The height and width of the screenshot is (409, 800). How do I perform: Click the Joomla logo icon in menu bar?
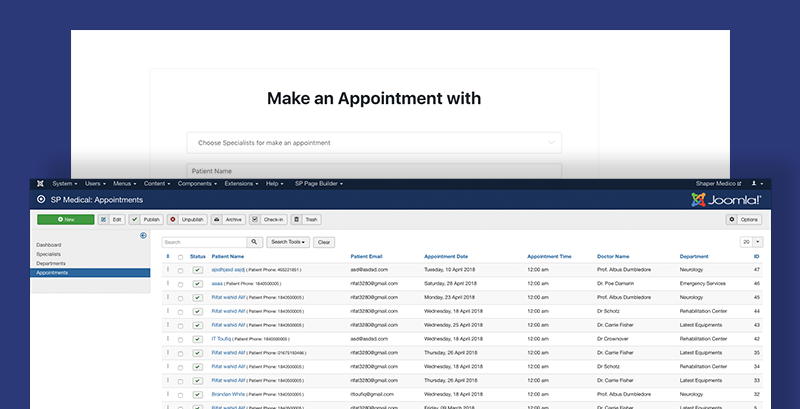pyautogui.click(x=40, y=184)
